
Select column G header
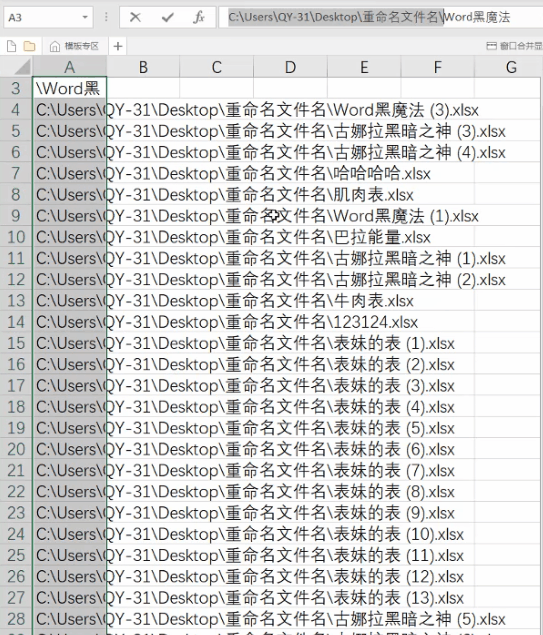coord(511,67)
